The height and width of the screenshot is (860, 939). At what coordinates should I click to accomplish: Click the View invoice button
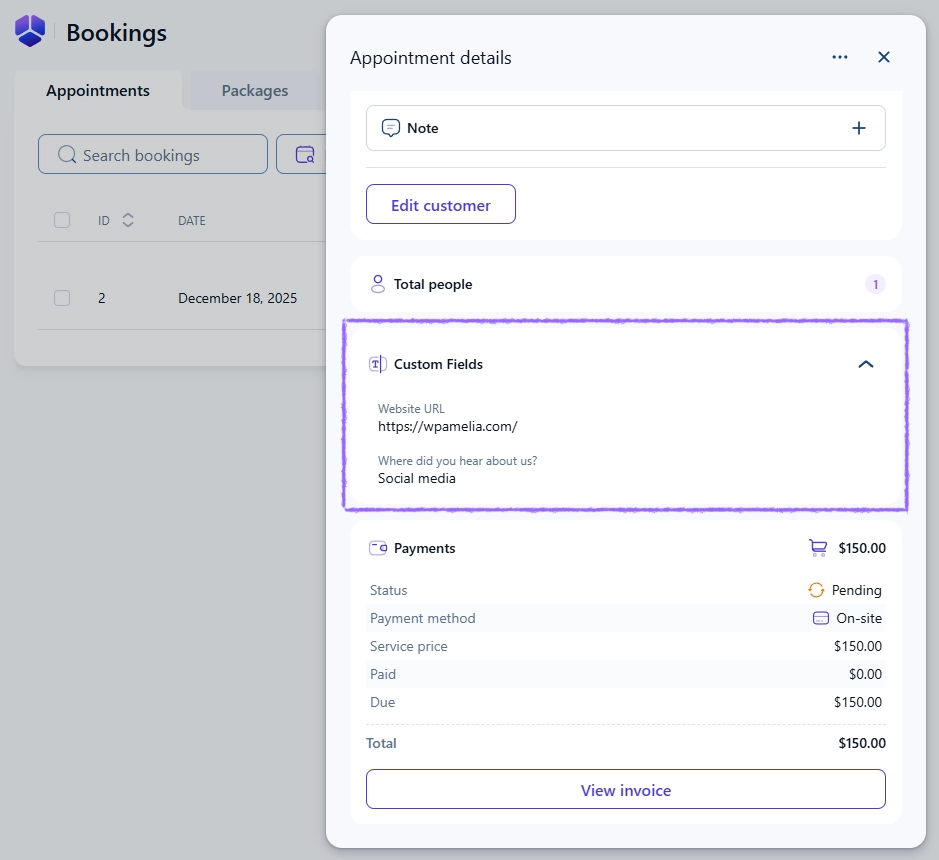626,789
